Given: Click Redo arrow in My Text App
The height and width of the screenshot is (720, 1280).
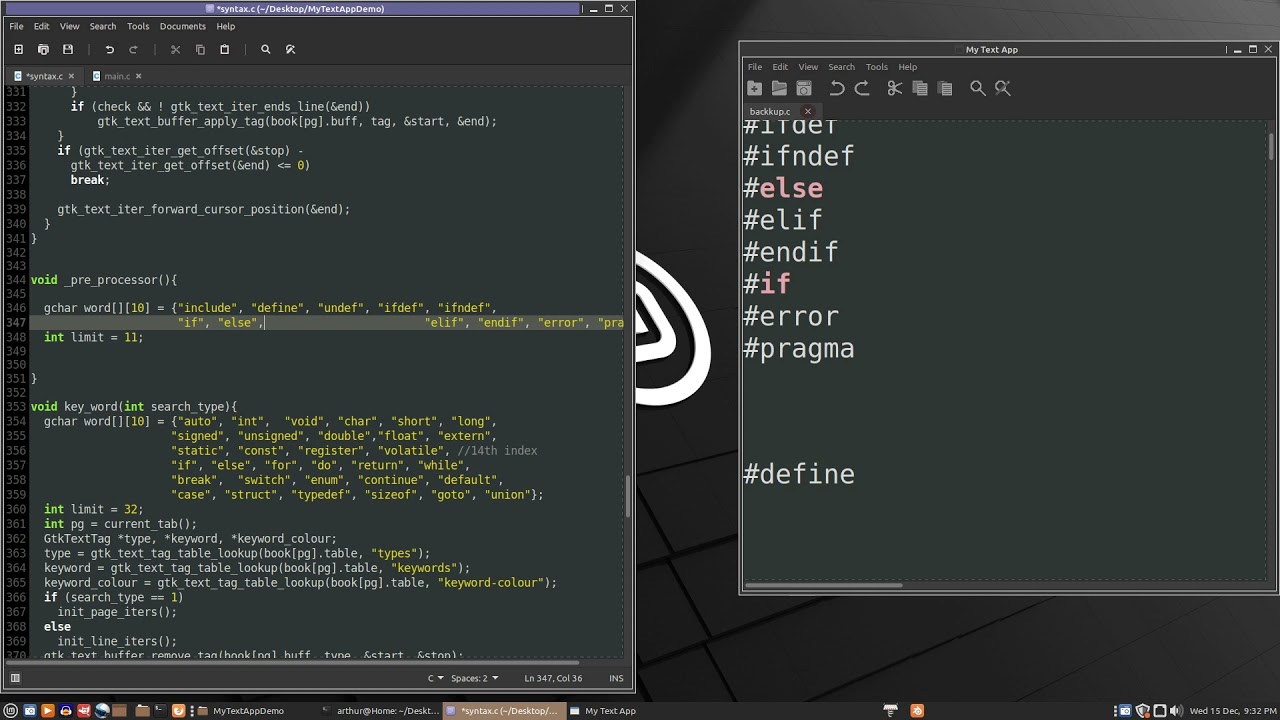Looking at the screenshot, I should pyautogui.click(x=862, y=88).
